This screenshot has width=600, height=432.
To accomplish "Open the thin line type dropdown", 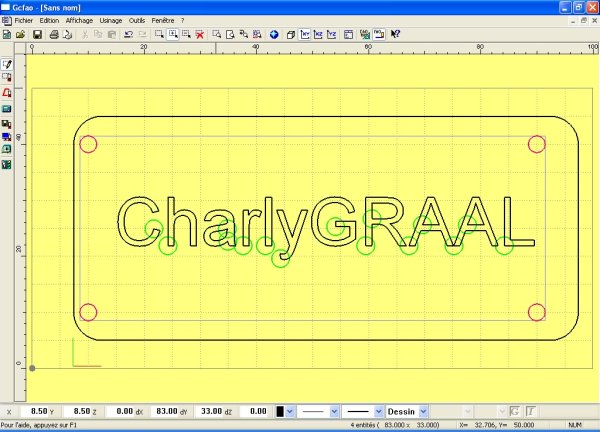I will tap(334, 412).
